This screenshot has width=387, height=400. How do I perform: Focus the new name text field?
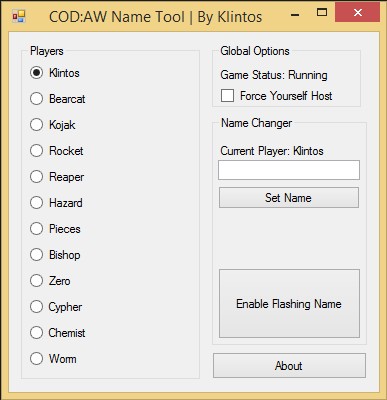[x=289, y=170]
